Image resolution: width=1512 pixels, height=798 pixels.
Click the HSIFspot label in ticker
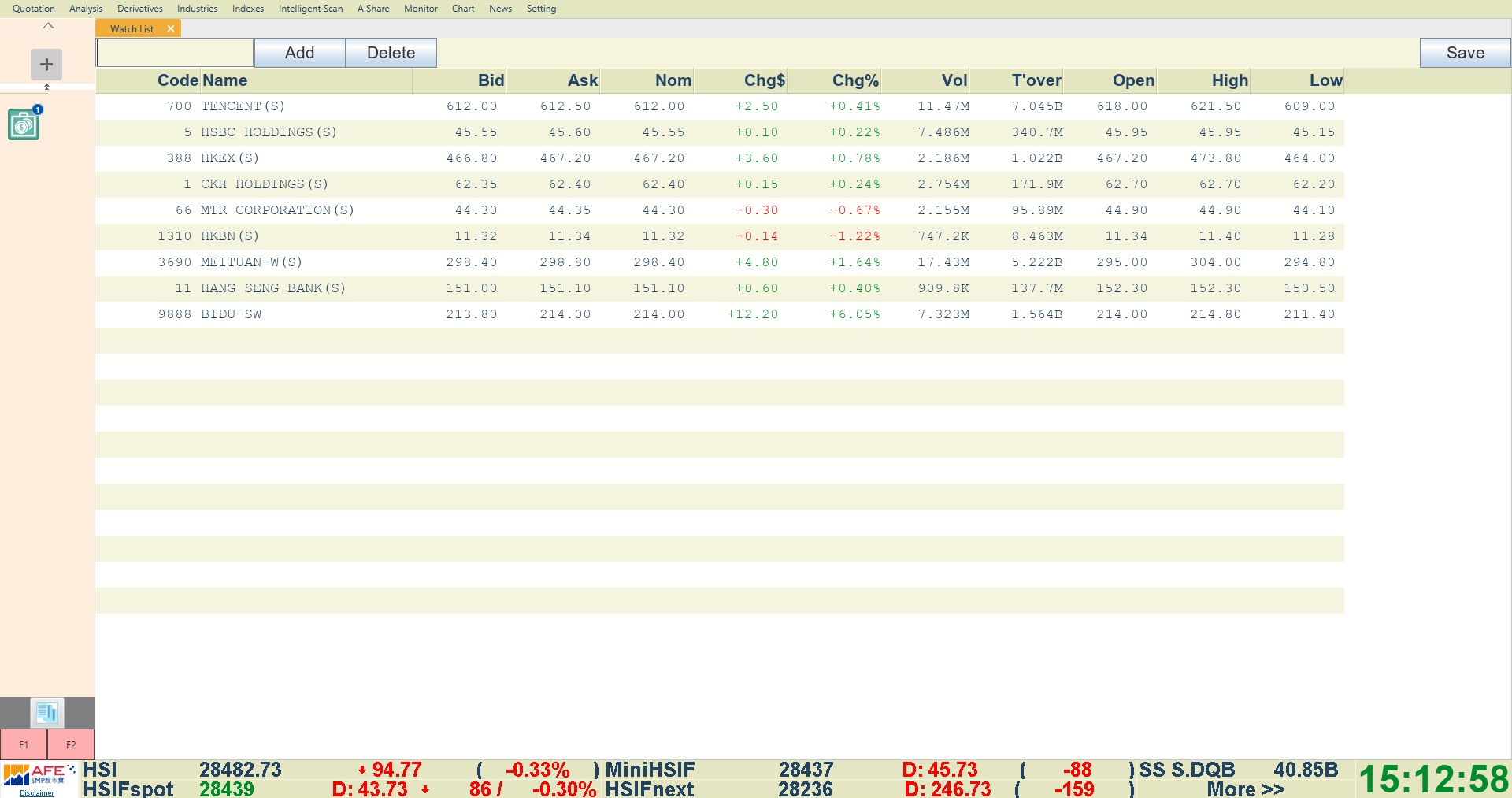[x=128, y=789]
